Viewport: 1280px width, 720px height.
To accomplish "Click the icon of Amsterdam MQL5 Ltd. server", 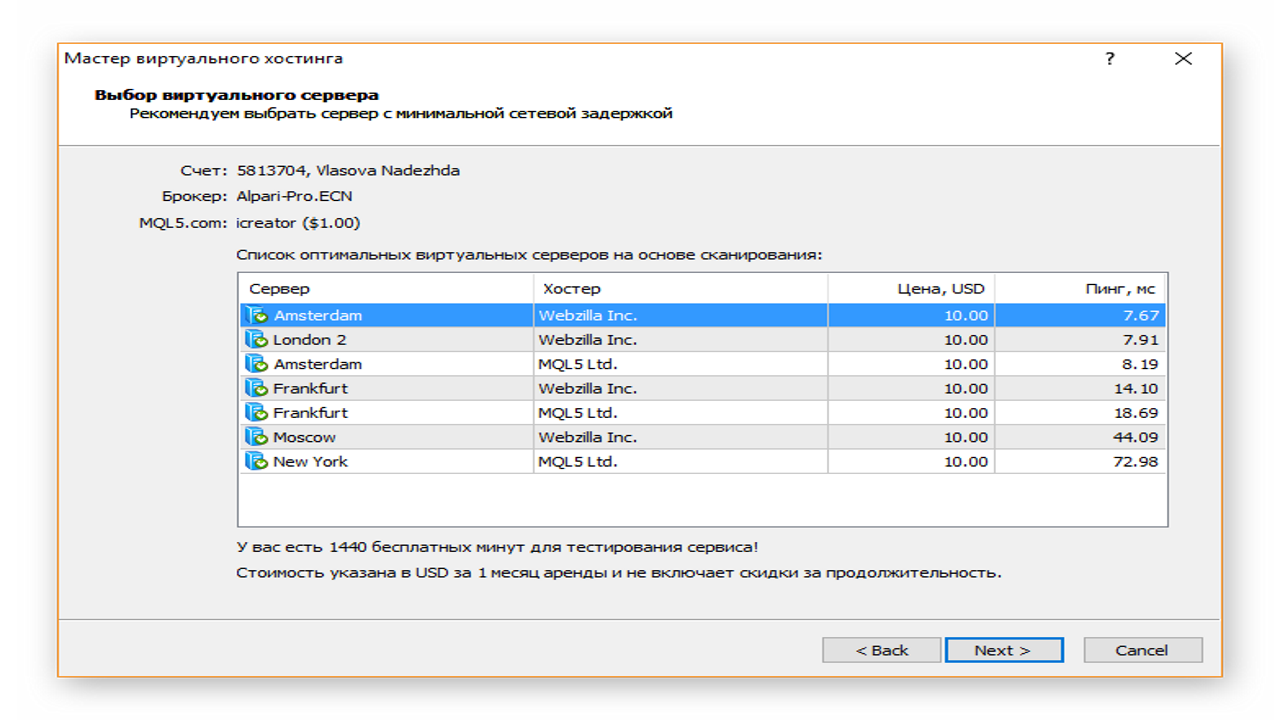I will click(256, 364).
